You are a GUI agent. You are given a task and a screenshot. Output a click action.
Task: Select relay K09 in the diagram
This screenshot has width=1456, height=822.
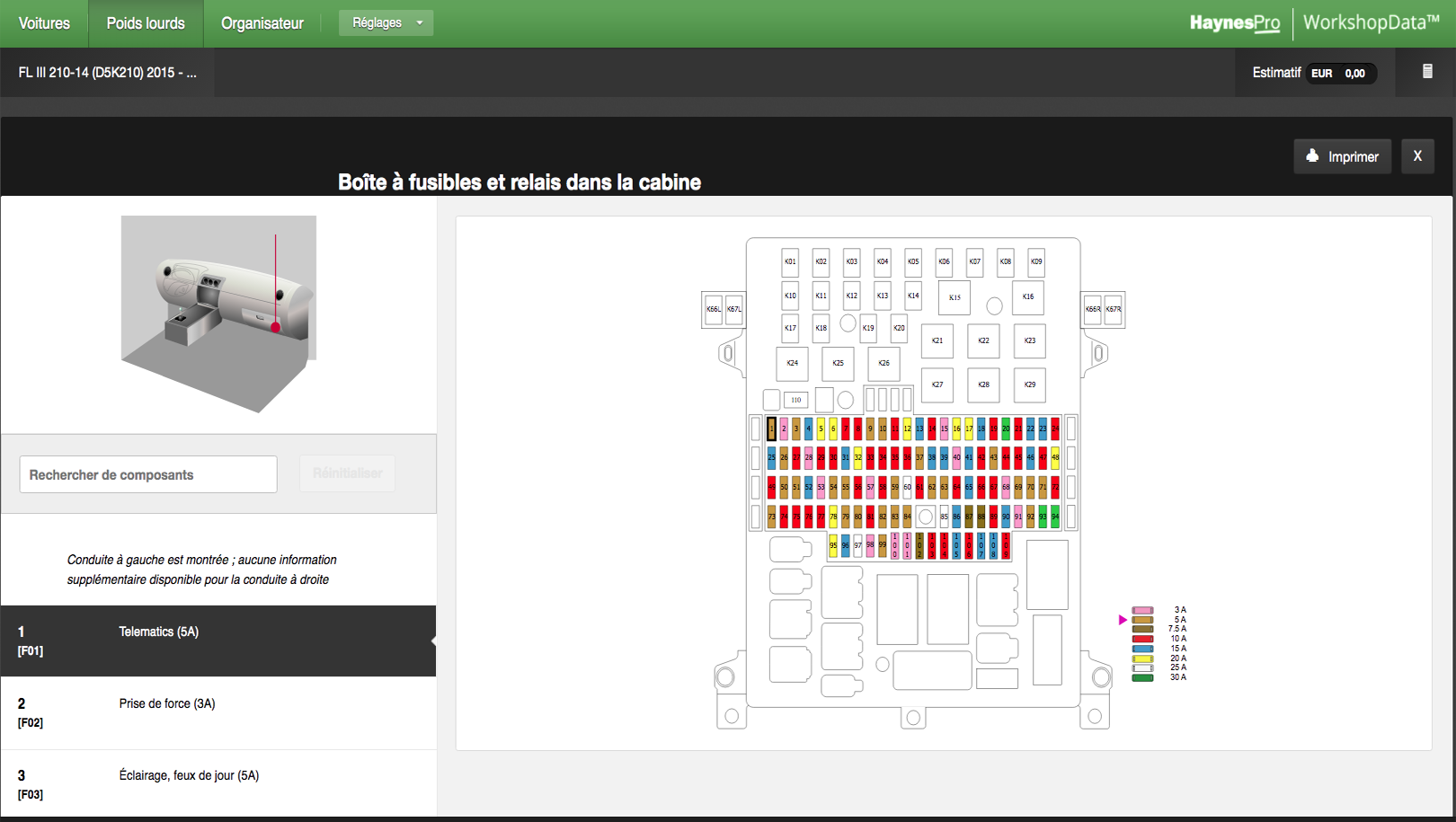pos(1036,261)
